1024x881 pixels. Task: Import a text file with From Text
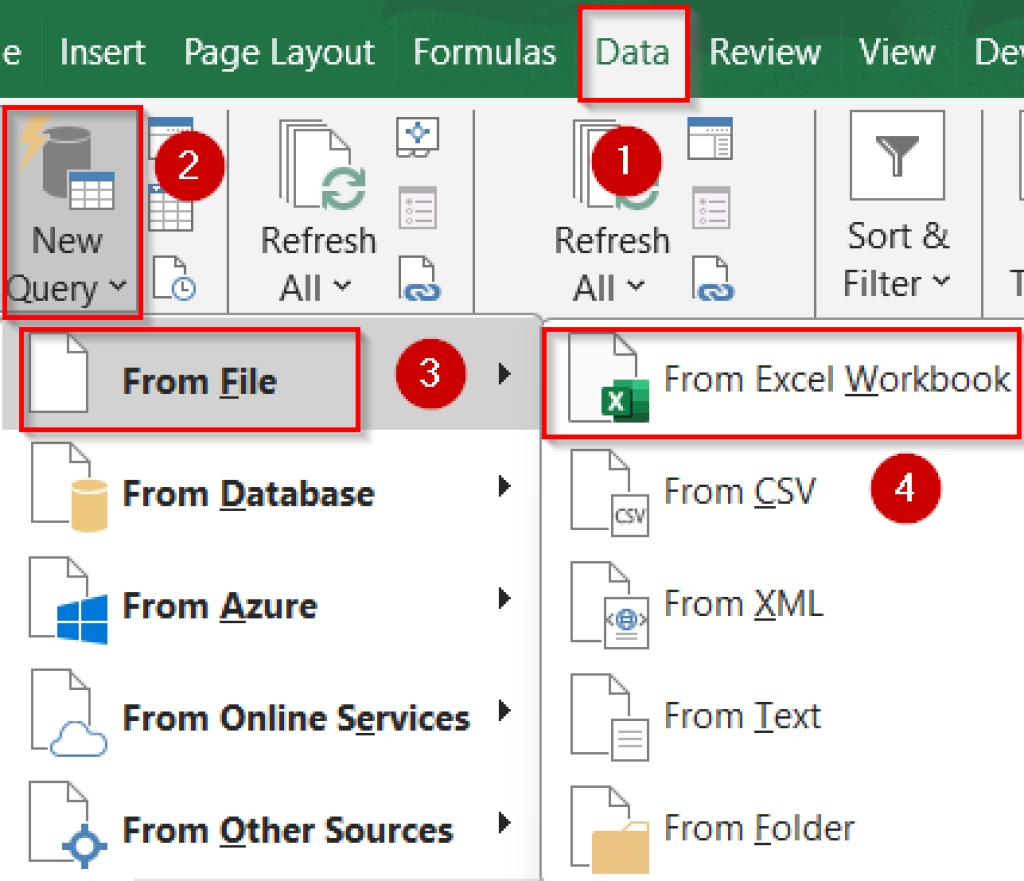point(742,715)
